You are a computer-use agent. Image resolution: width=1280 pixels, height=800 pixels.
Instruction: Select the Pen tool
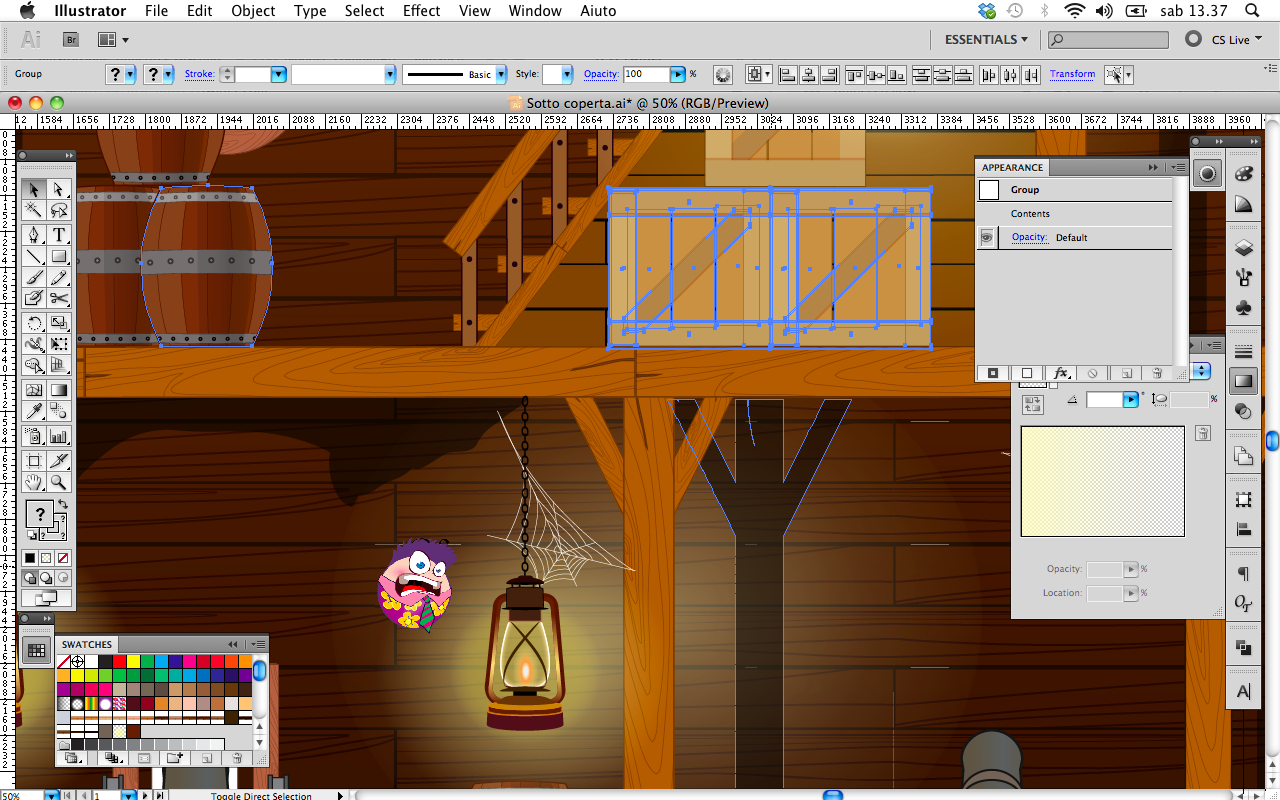(34, 235)
